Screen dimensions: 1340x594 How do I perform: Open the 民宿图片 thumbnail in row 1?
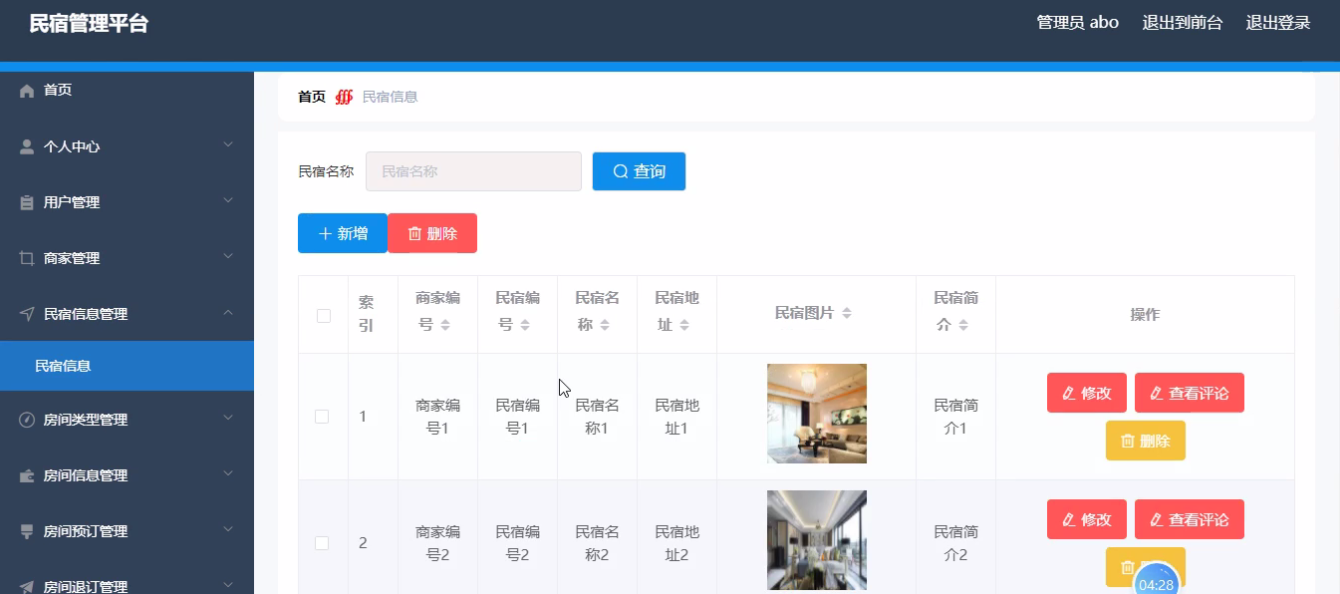click(817, 414)
